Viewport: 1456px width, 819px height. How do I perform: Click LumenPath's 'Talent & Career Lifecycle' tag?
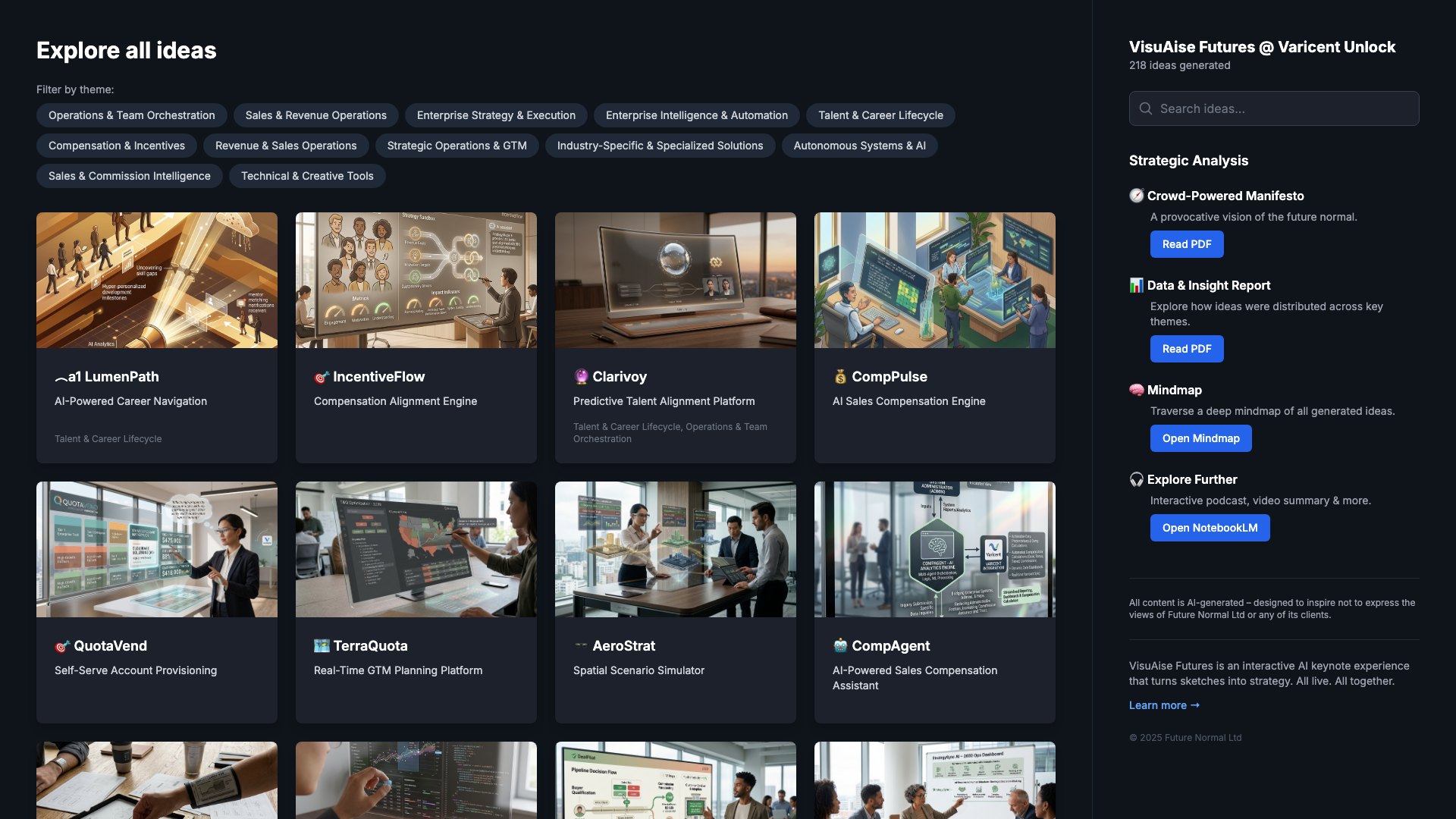point(108,439)
